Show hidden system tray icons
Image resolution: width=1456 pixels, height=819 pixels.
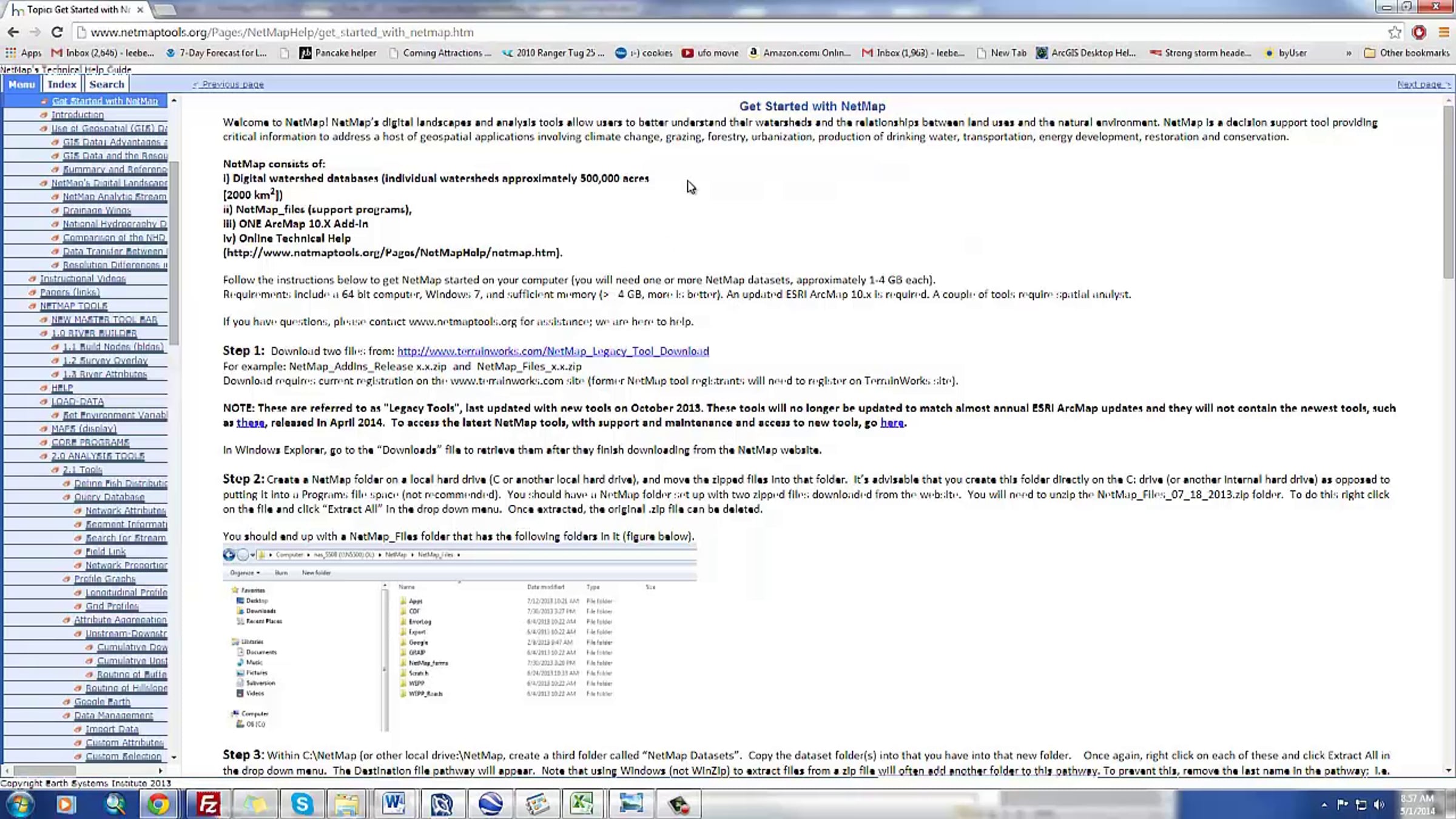coord(1324,805)
